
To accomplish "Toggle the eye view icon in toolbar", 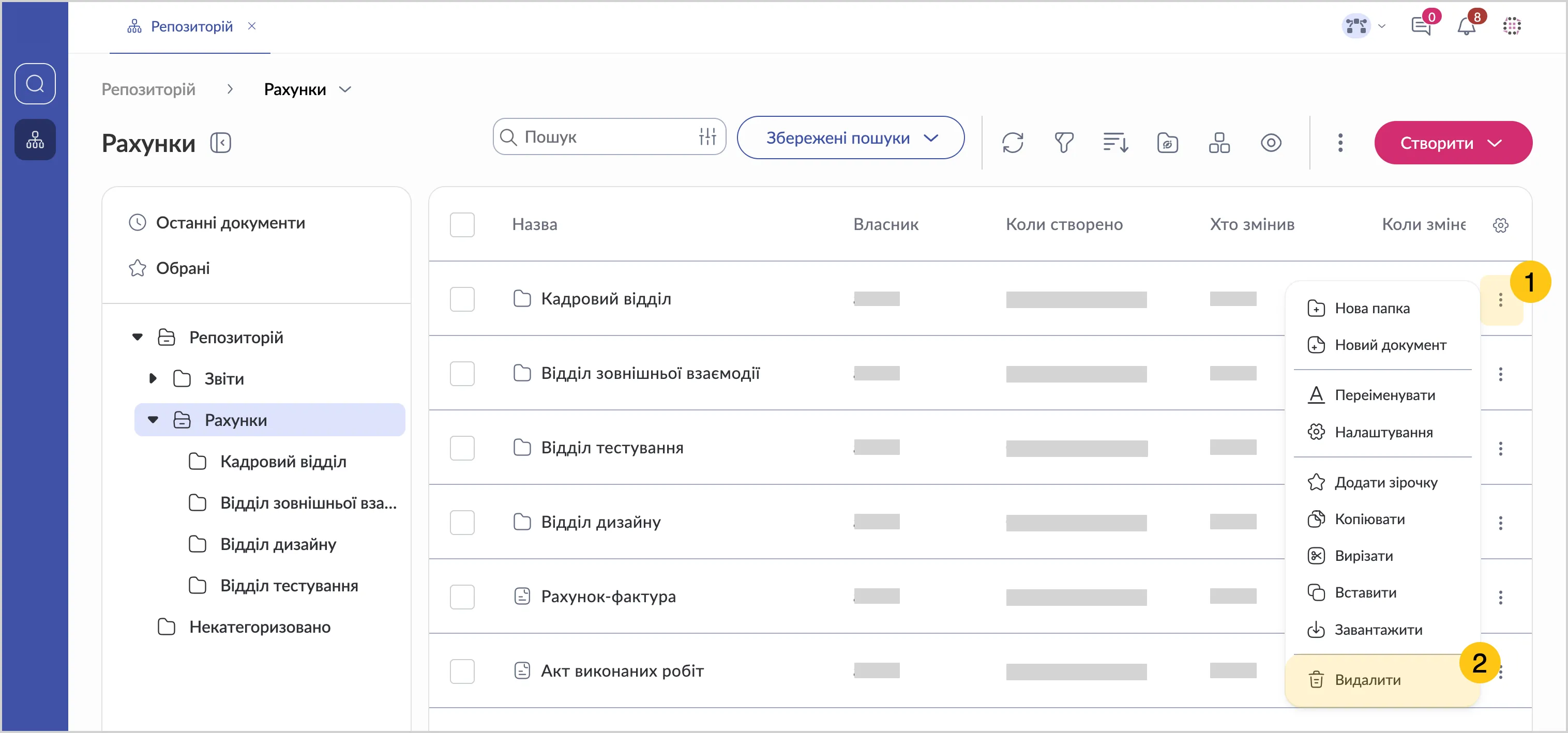I will click(1270, 143).
